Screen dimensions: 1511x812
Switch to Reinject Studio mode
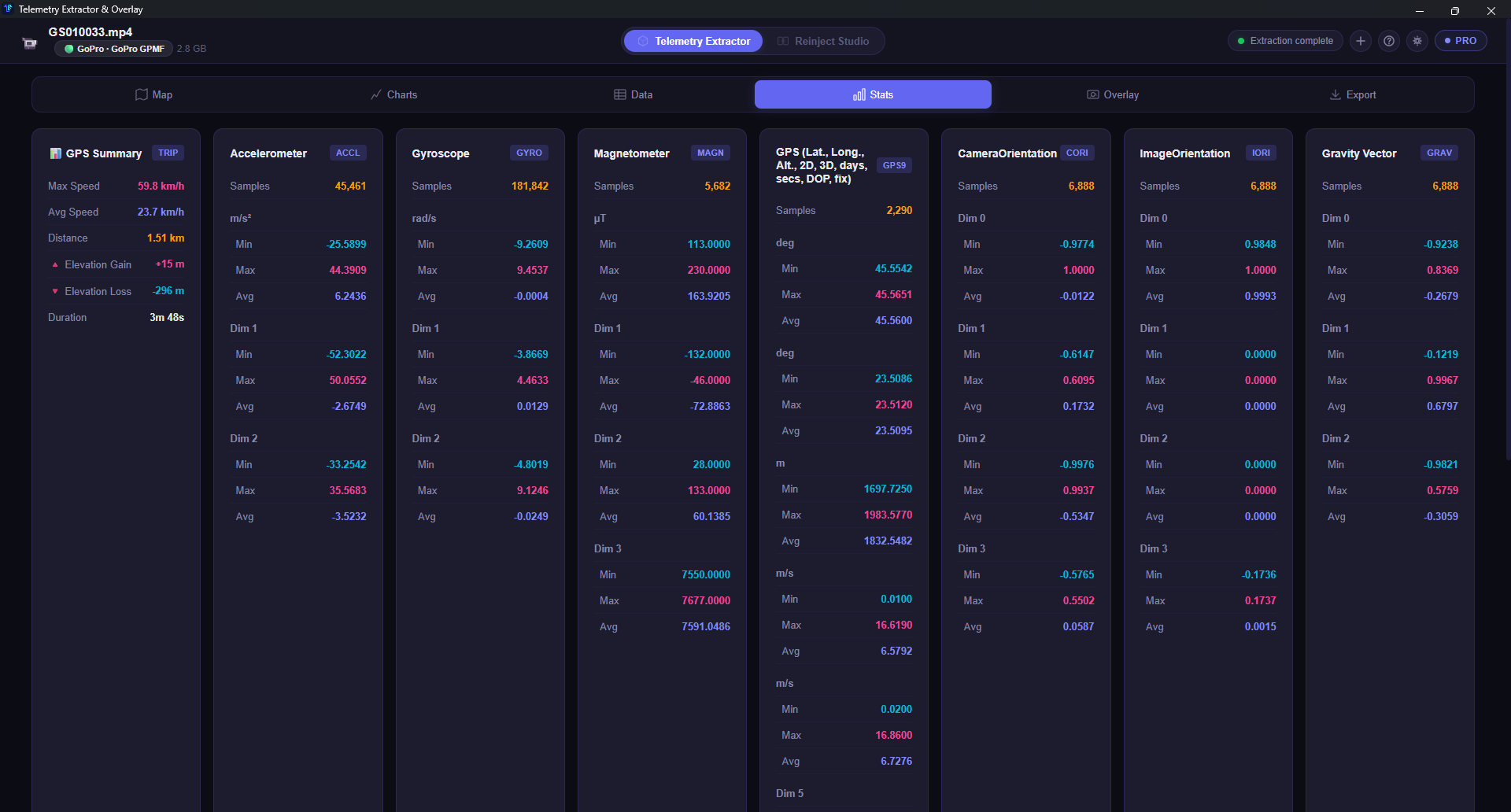[x=823, y=41]
